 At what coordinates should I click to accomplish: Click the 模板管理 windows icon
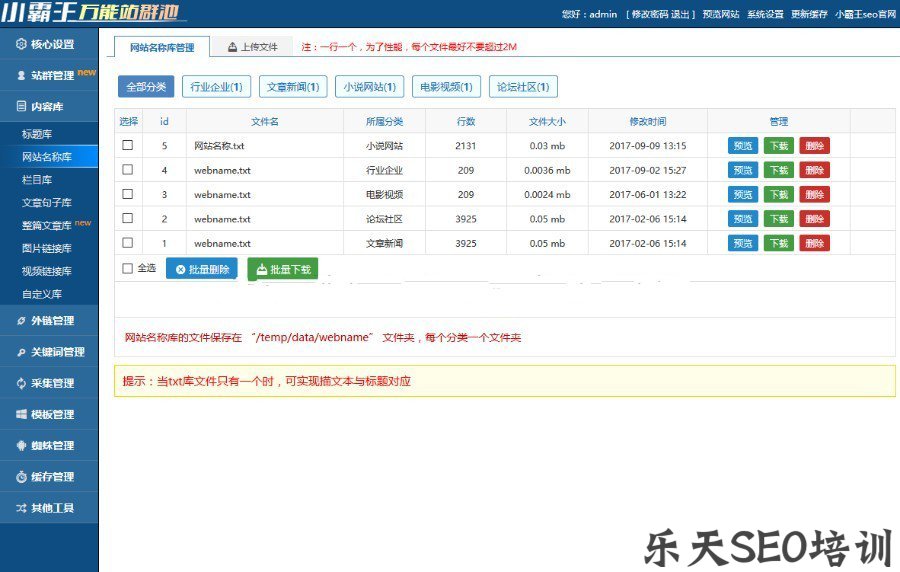coord(21,414)
